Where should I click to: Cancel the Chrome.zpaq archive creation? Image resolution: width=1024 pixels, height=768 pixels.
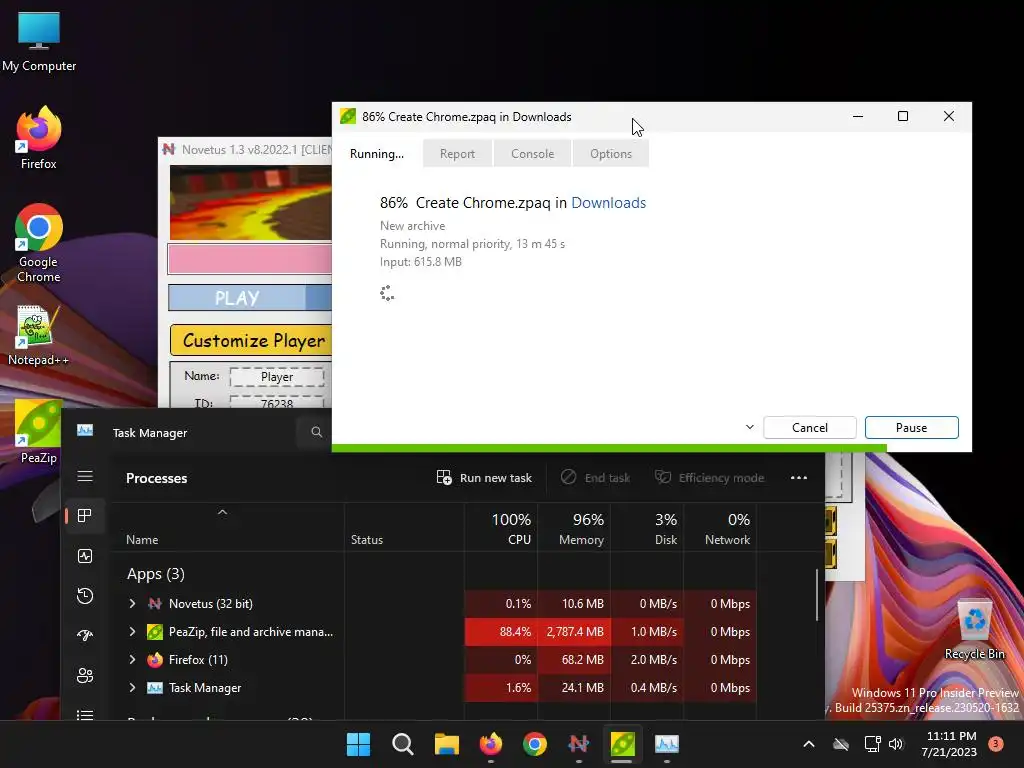tap(810, 428)
